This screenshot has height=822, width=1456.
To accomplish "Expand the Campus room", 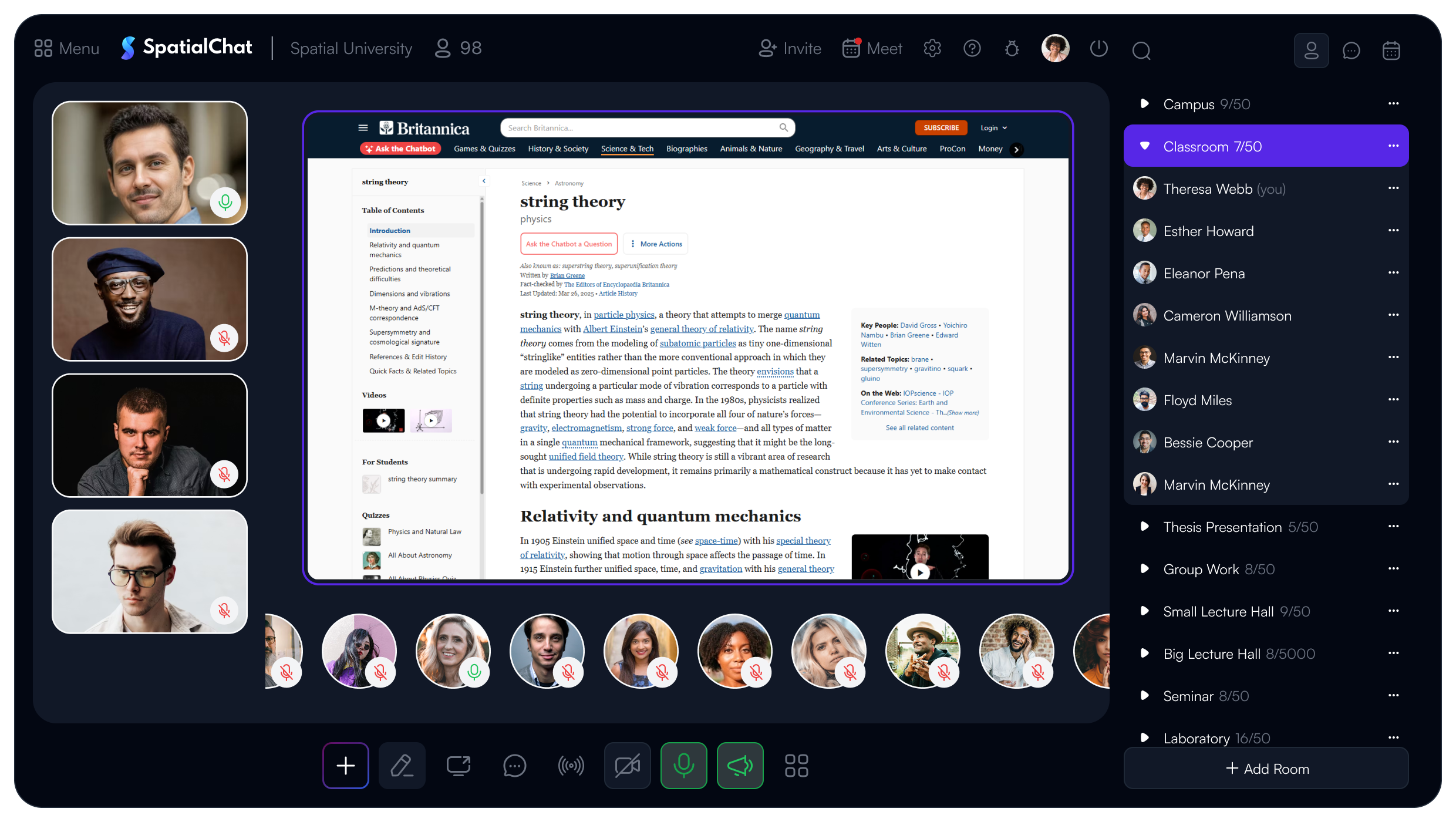I will click(1144, 104).
